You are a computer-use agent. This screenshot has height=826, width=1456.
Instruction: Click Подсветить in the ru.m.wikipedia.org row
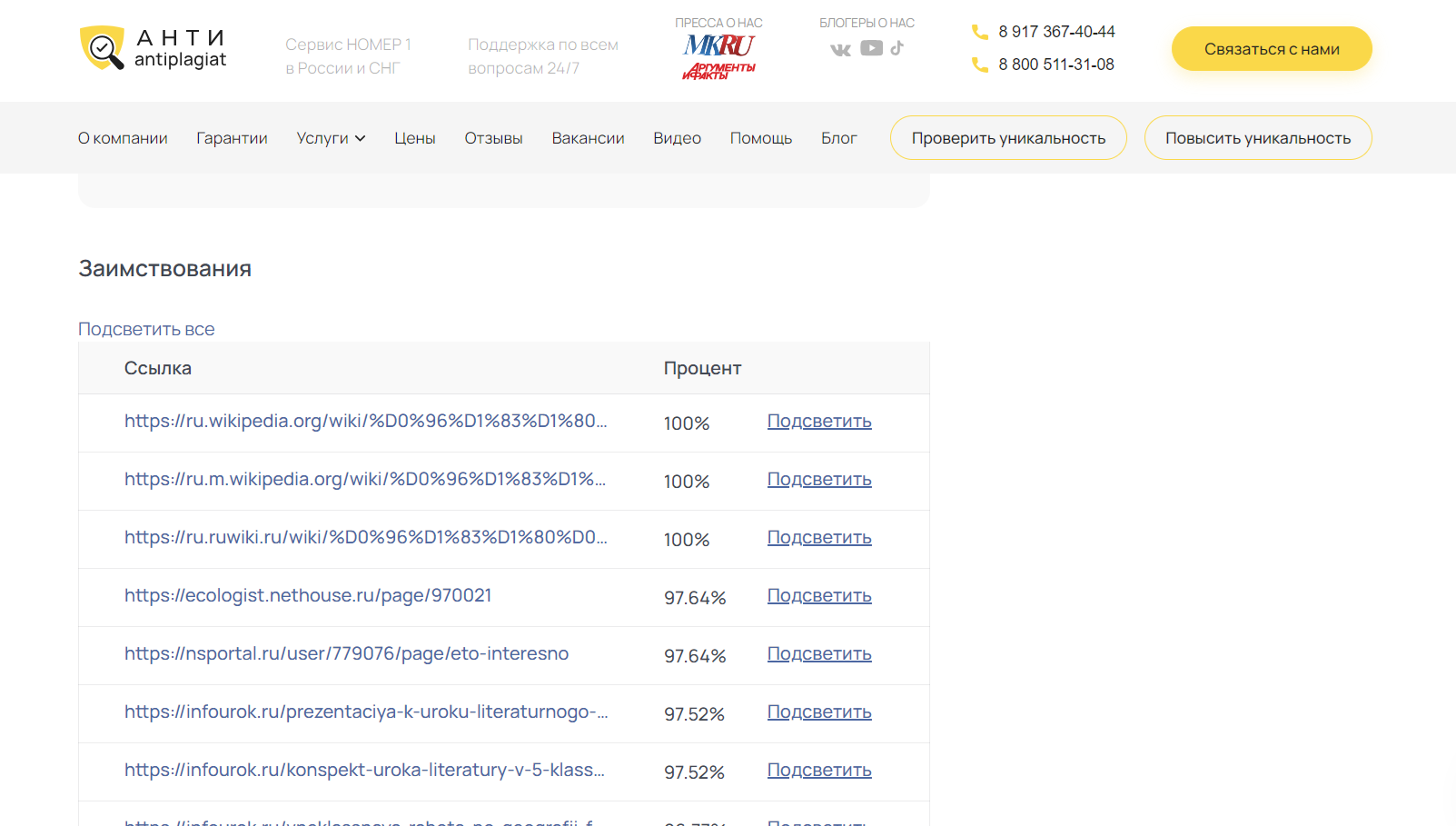coord(819,479)
